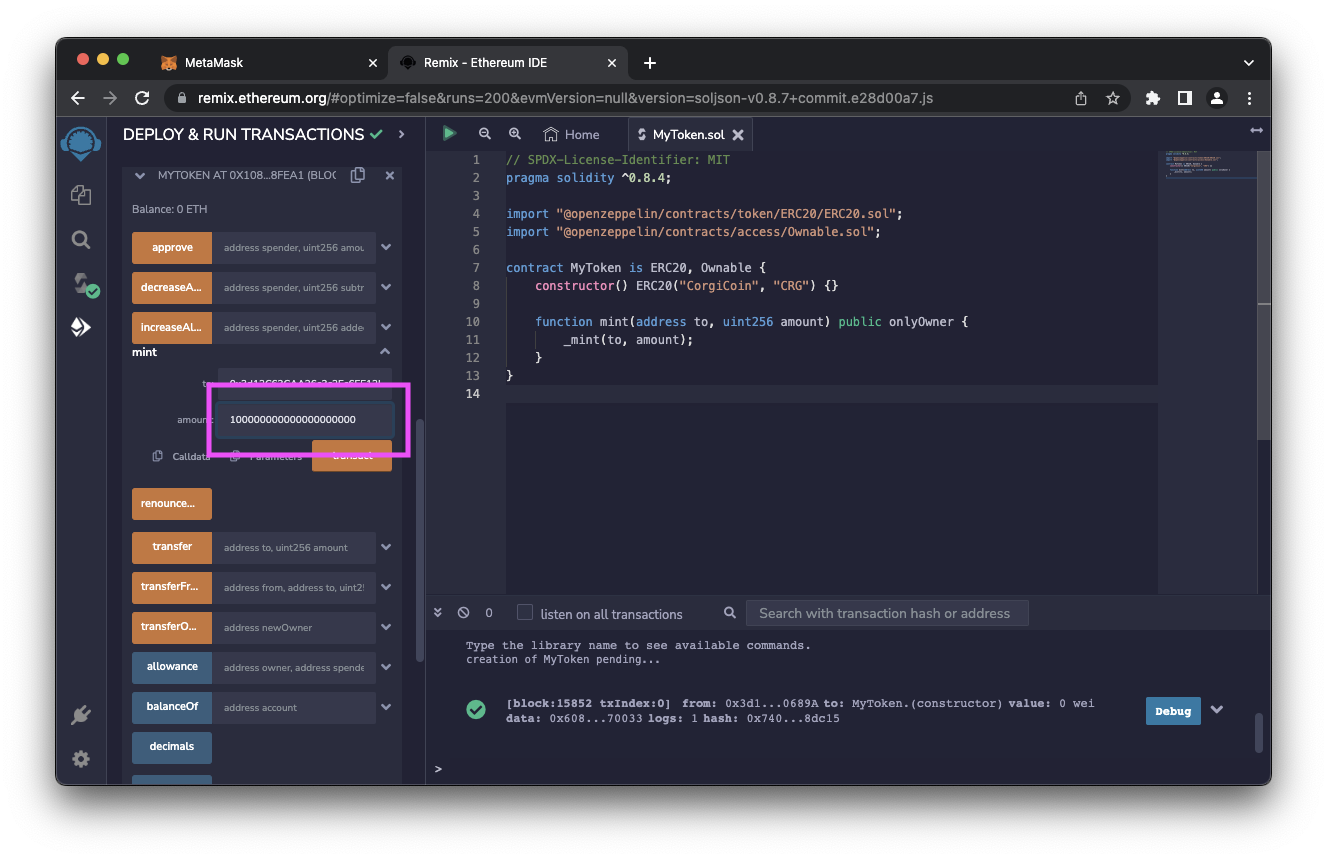Bookmark this page with star icon
This screenshot has height=859, width=1327.
(x=1112, y=98)
